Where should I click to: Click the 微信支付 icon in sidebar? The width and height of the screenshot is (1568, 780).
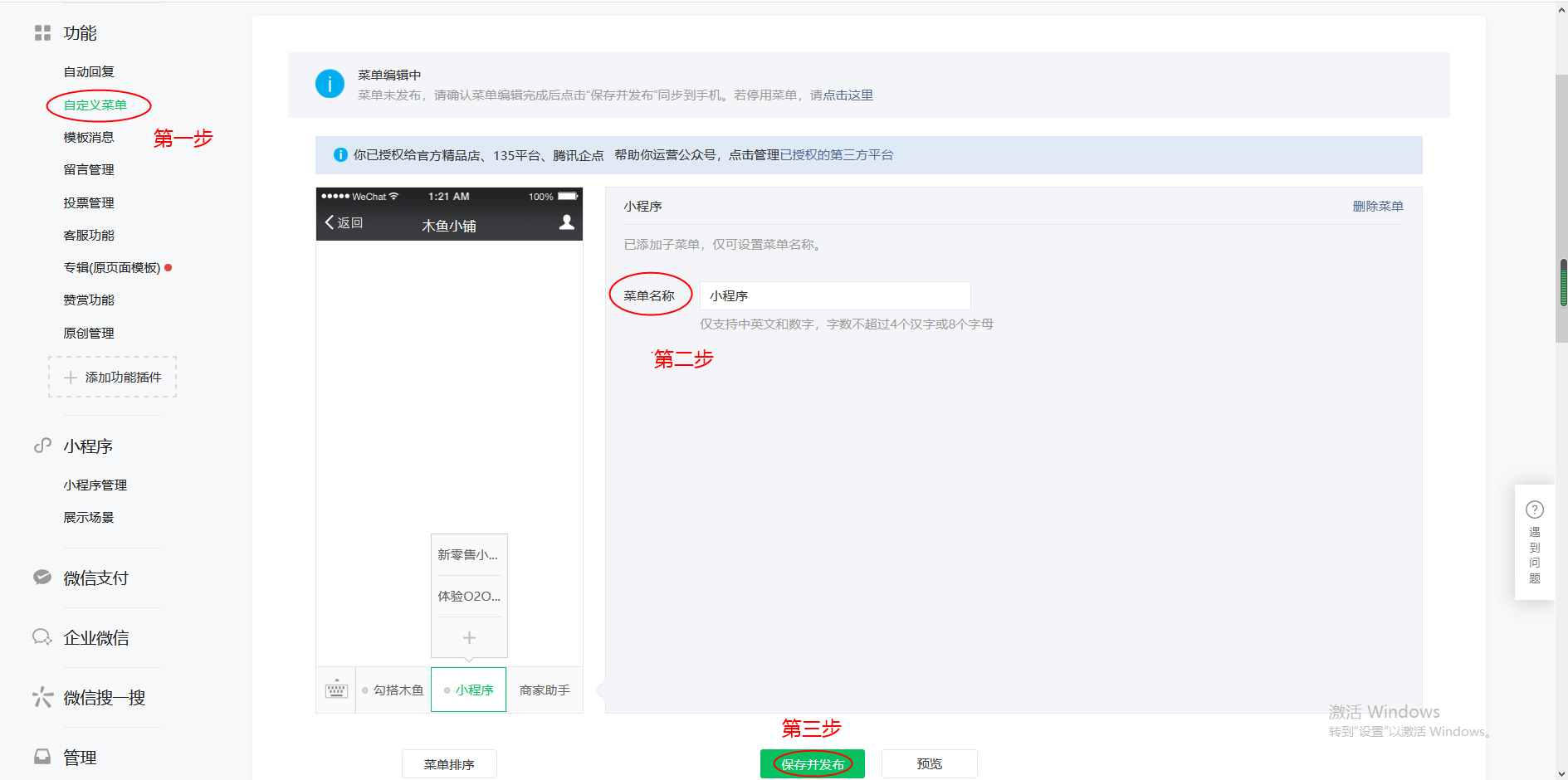[x=42, y=578]
